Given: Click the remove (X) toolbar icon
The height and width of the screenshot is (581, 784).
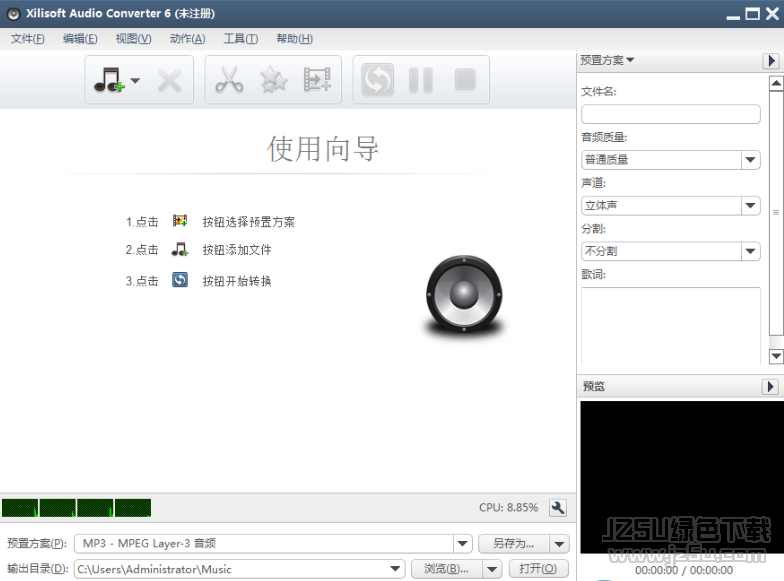Looking at the screenshot, I should (170, 80).
